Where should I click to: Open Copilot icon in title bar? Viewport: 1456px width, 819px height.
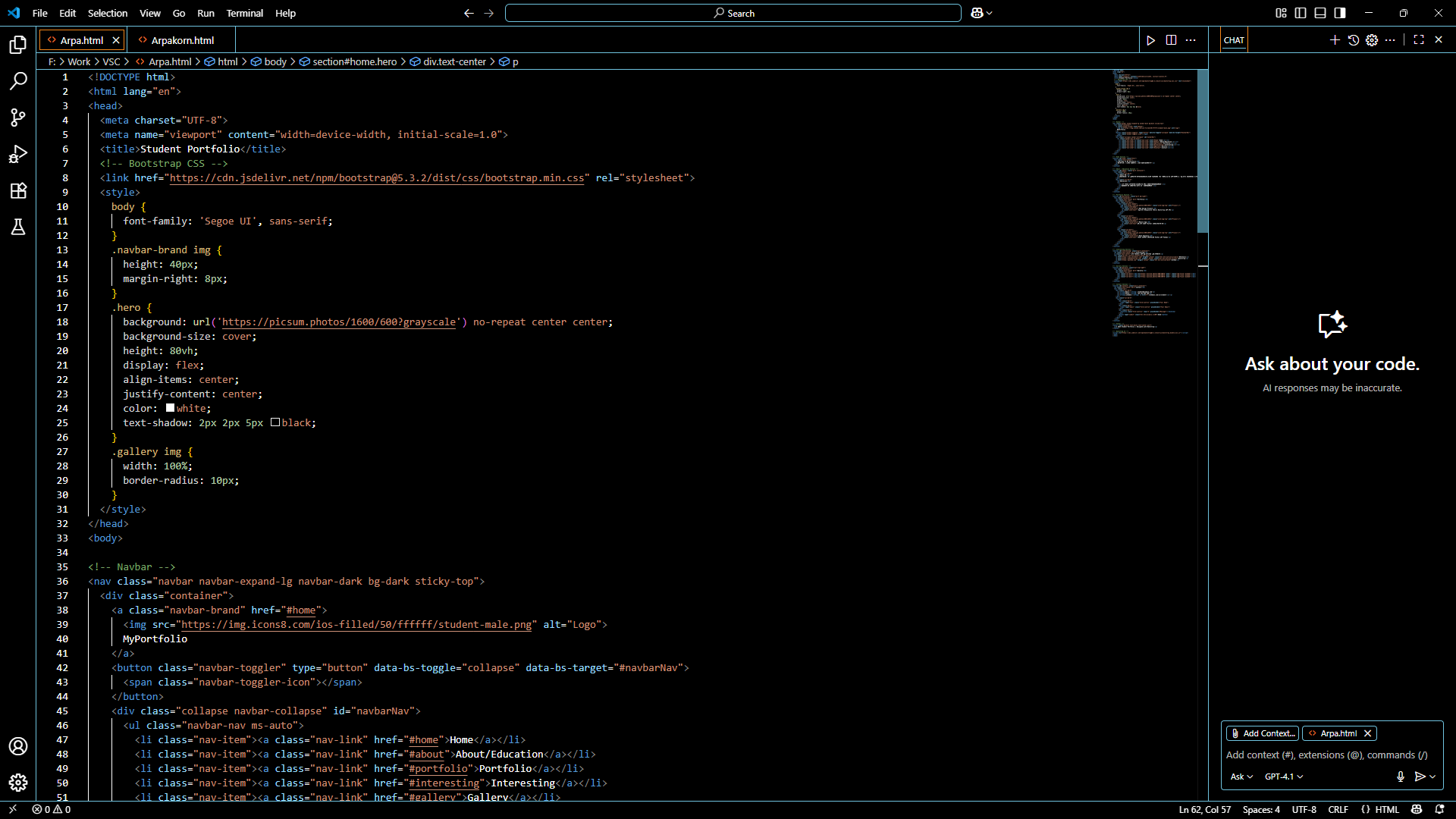(977, 13)
